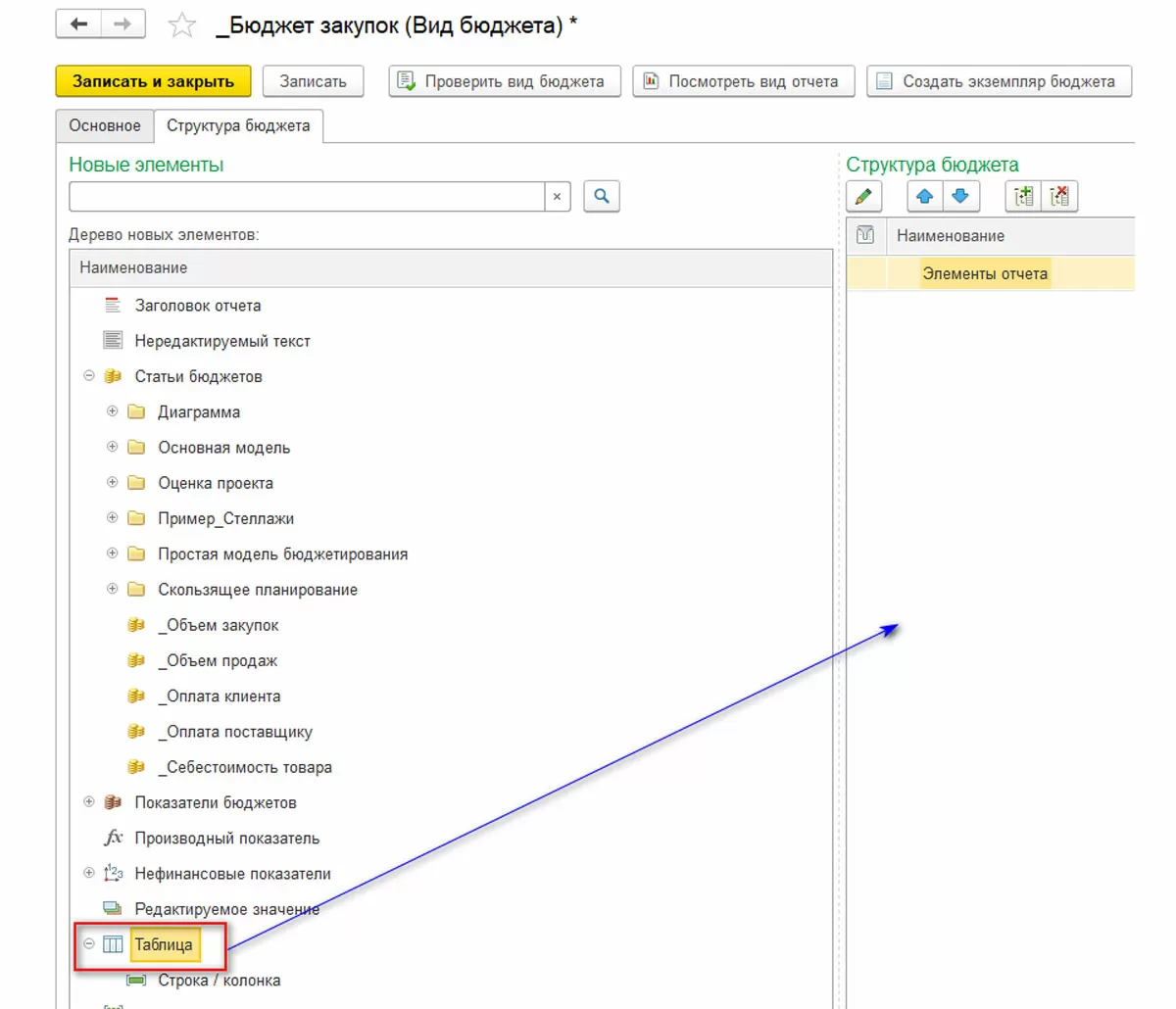Expand the Диаграмма folder
Image resolution: width=1176 pixels, height=1009 pixels.
point(112,411)
